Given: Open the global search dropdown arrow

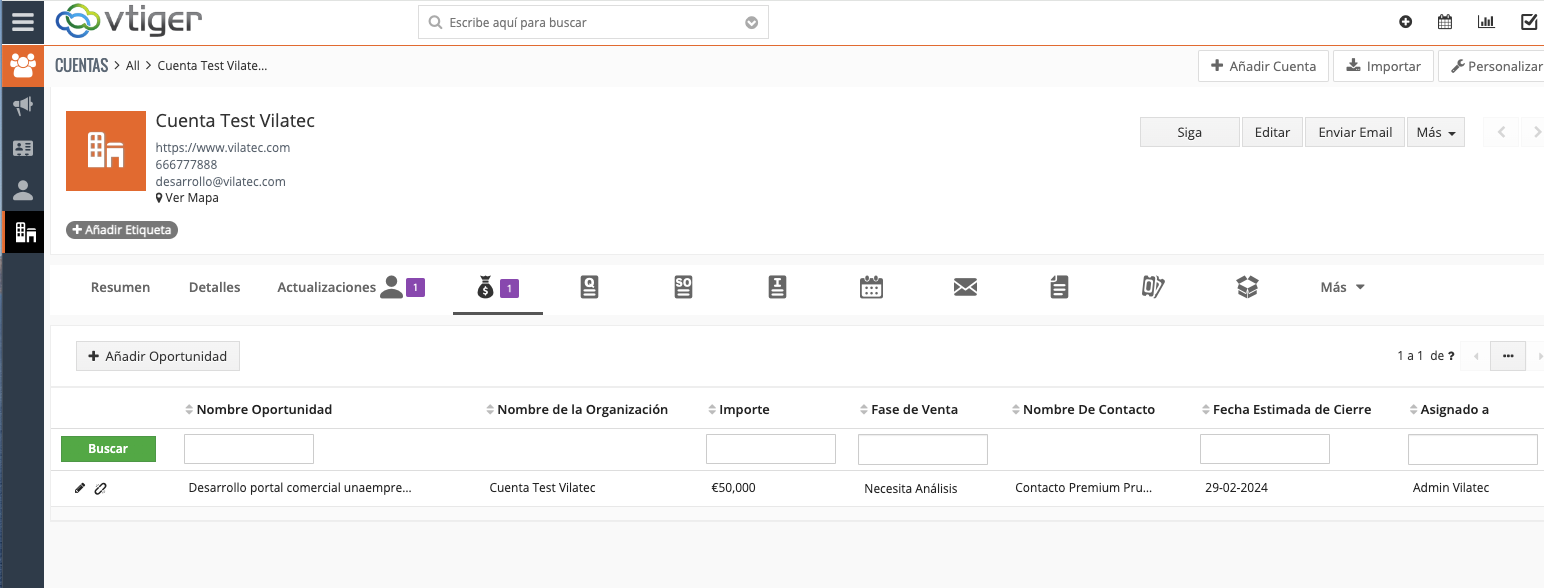Looking at the screenshot, I should tap(752, 22).
